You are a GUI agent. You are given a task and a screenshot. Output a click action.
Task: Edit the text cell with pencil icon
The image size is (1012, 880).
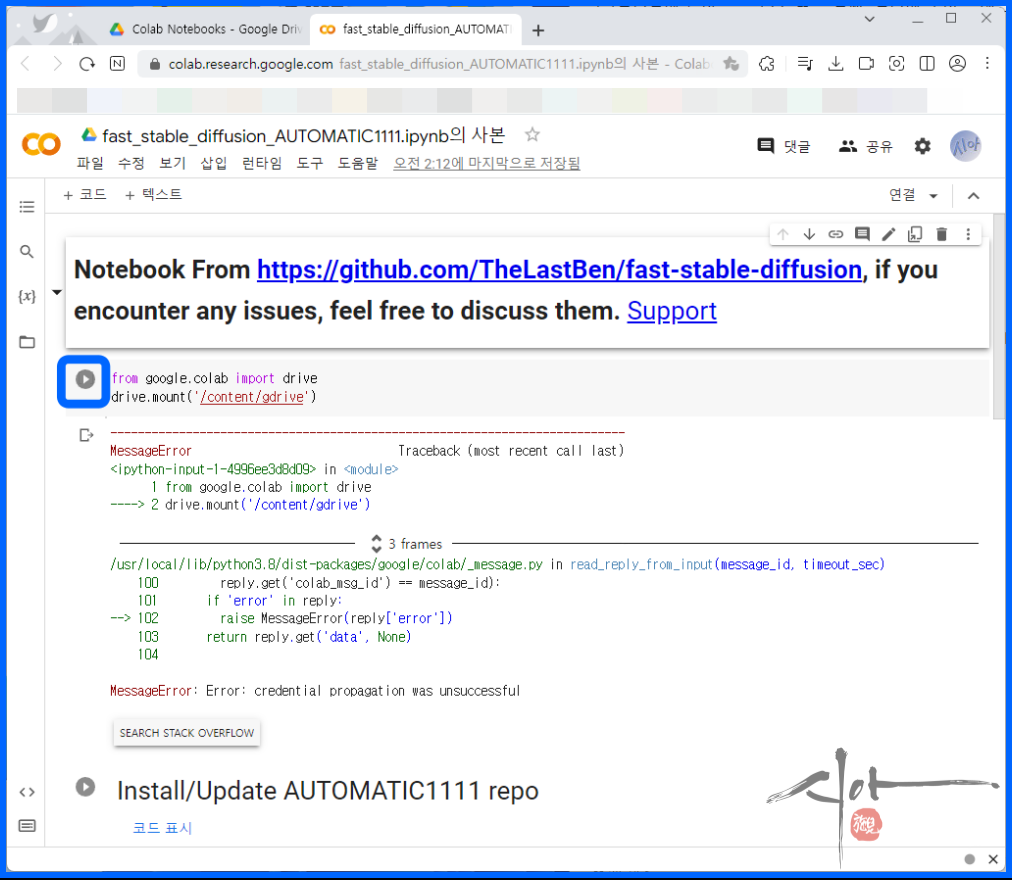click(889, 234)
